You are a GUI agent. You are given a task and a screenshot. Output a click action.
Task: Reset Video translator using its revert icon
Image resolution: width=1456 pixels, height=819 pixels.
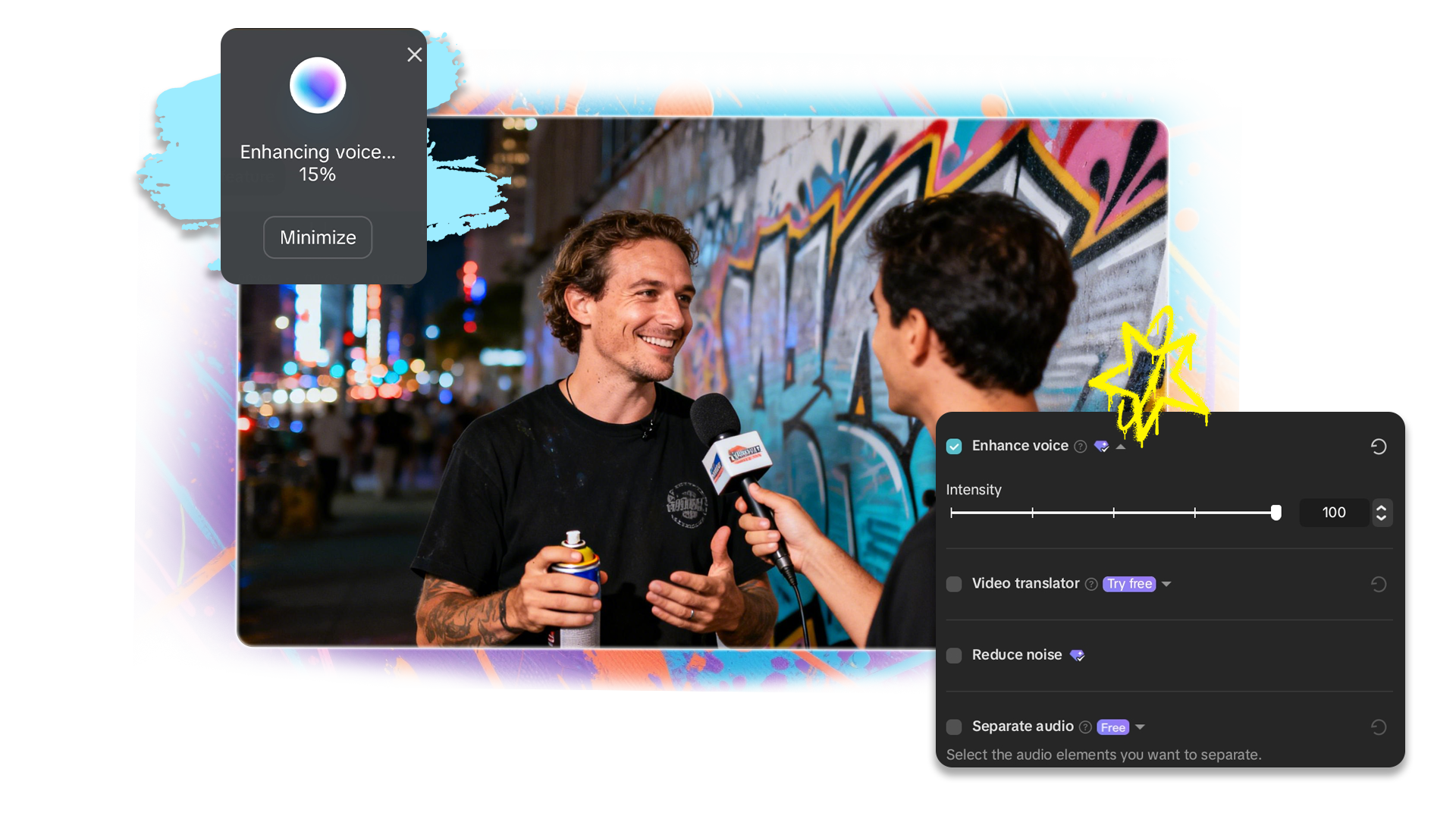pyautogui.click(x=1379, y=584)
